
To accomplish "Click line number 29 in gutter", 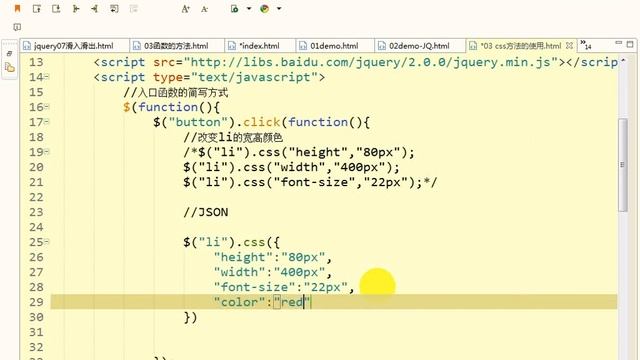I will (36, 302).
